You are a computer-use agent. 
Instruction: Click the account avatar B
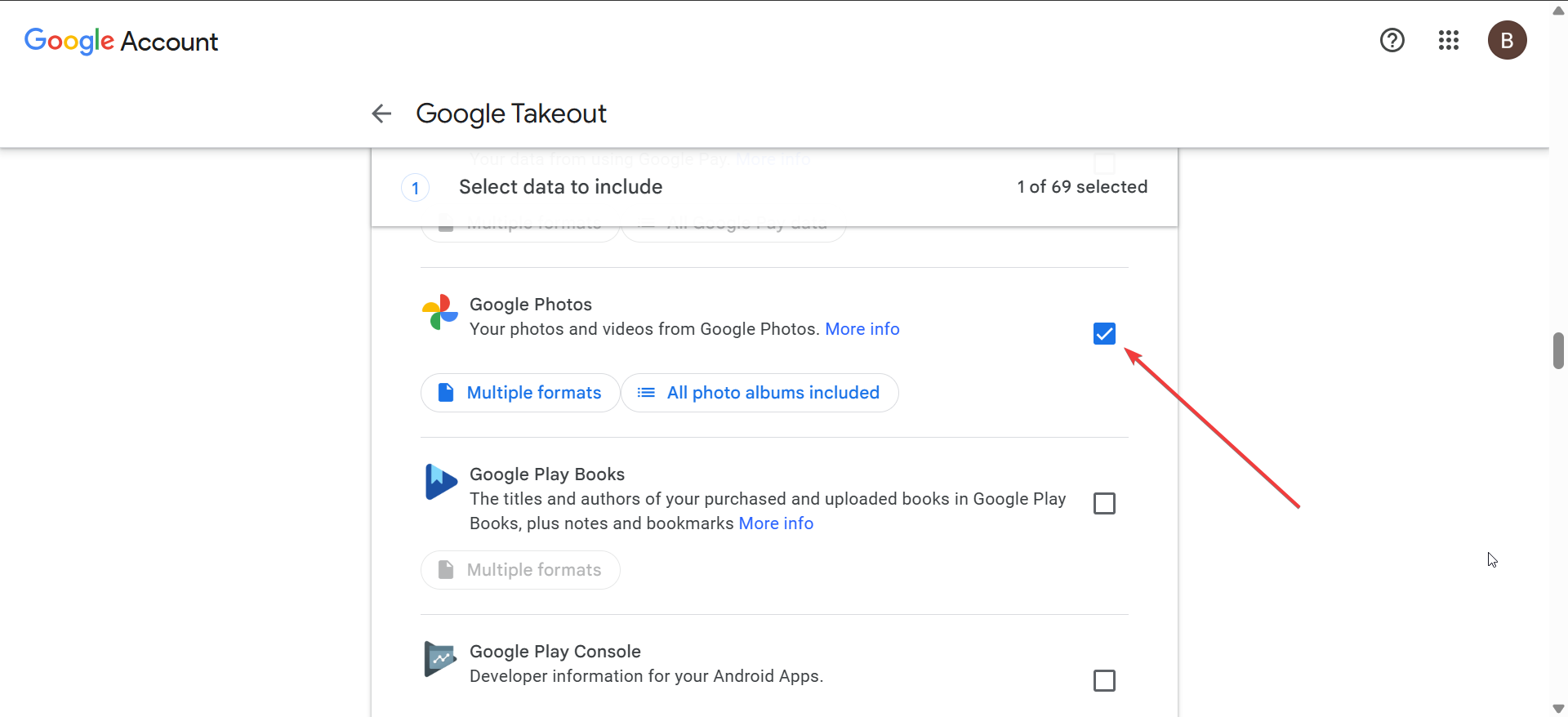tap(1507, 40)
